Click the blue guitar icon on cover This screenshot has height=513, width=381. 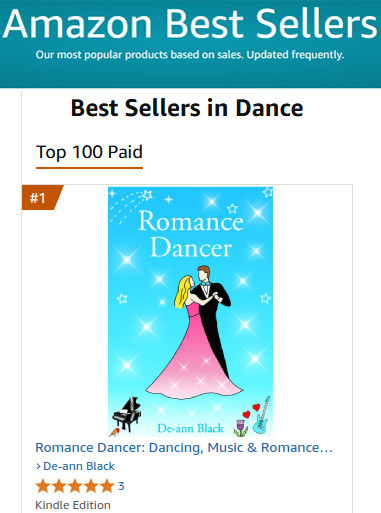[x=262, y=416]
